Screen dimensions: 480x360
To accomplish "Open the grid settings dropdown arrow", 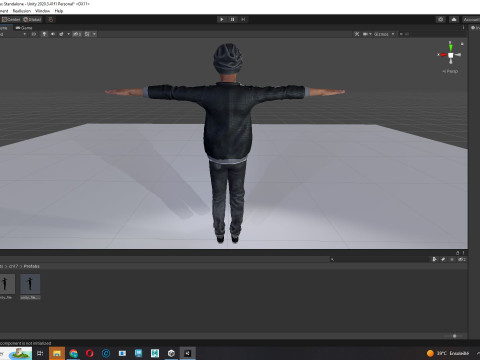I will [x=94, y=34].
